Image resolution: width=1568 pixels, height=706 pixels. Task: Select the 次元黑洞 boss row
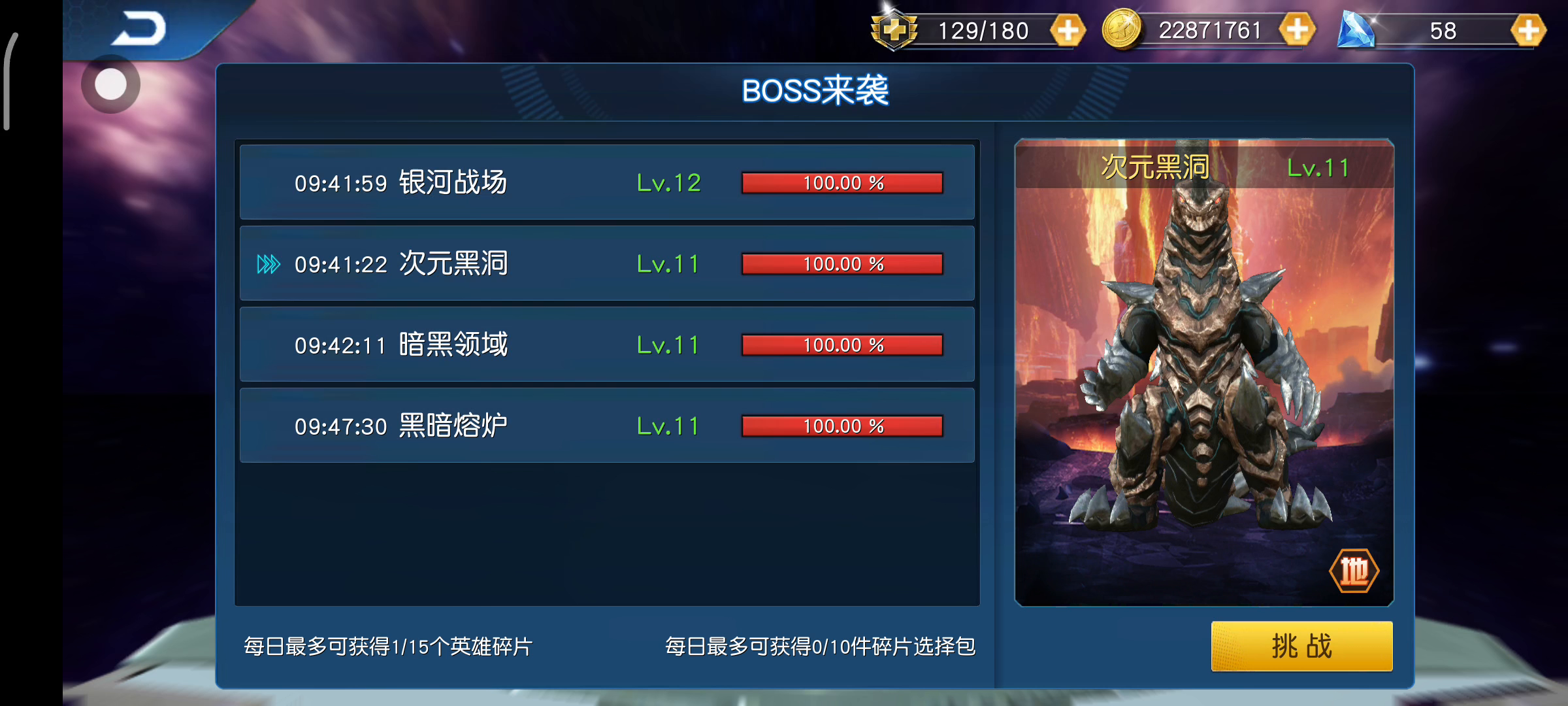tap(607, 263)
